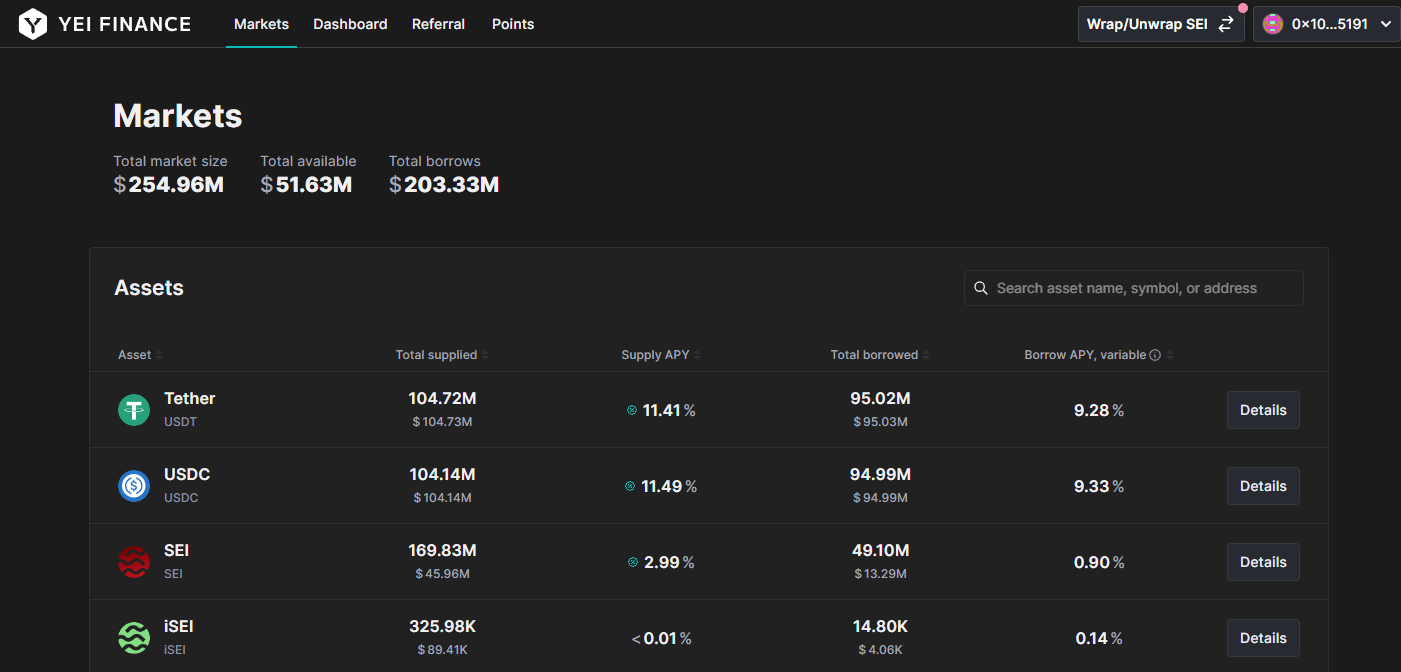The height and width of the screenshot is (672, 1401).
Task: Click the Total borrowed header label
Action: click(x=874, y=355)
